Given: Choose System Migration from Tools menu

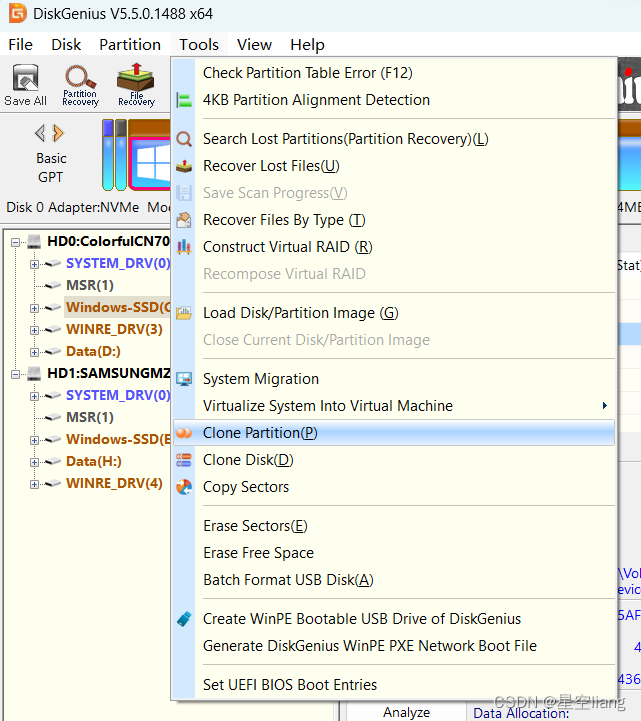Looking at the screenshot, I should (x=394, y=379).
